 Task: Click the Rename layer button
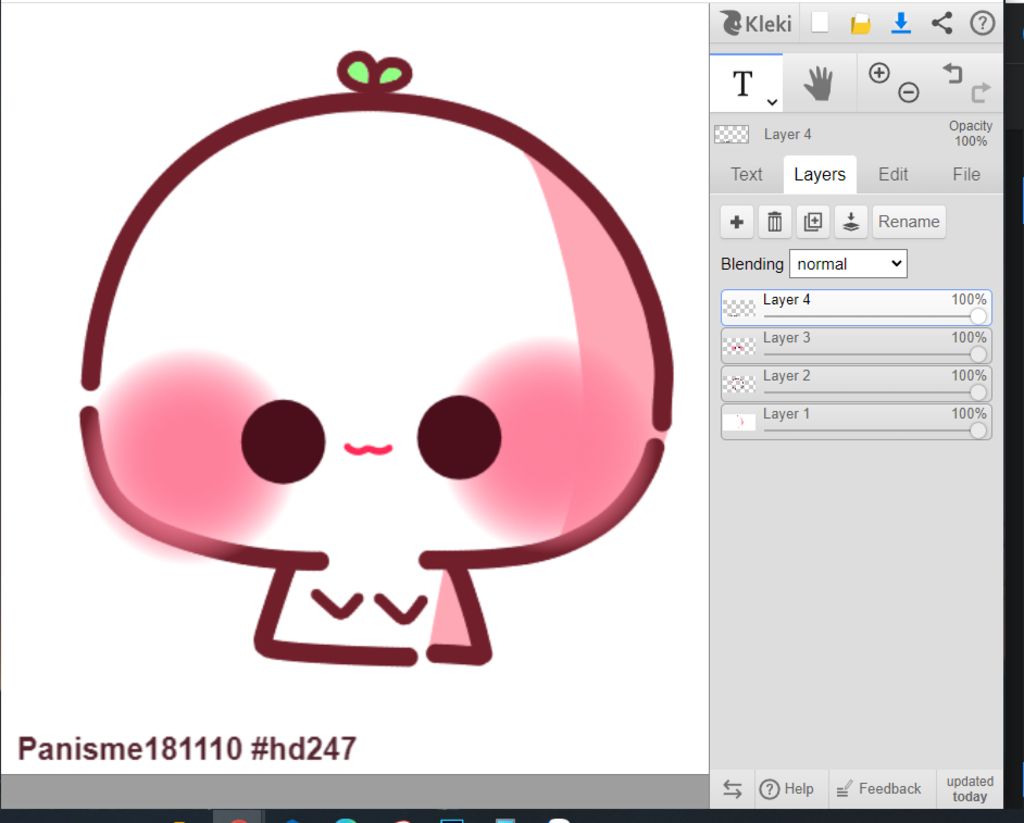point(908,222)
